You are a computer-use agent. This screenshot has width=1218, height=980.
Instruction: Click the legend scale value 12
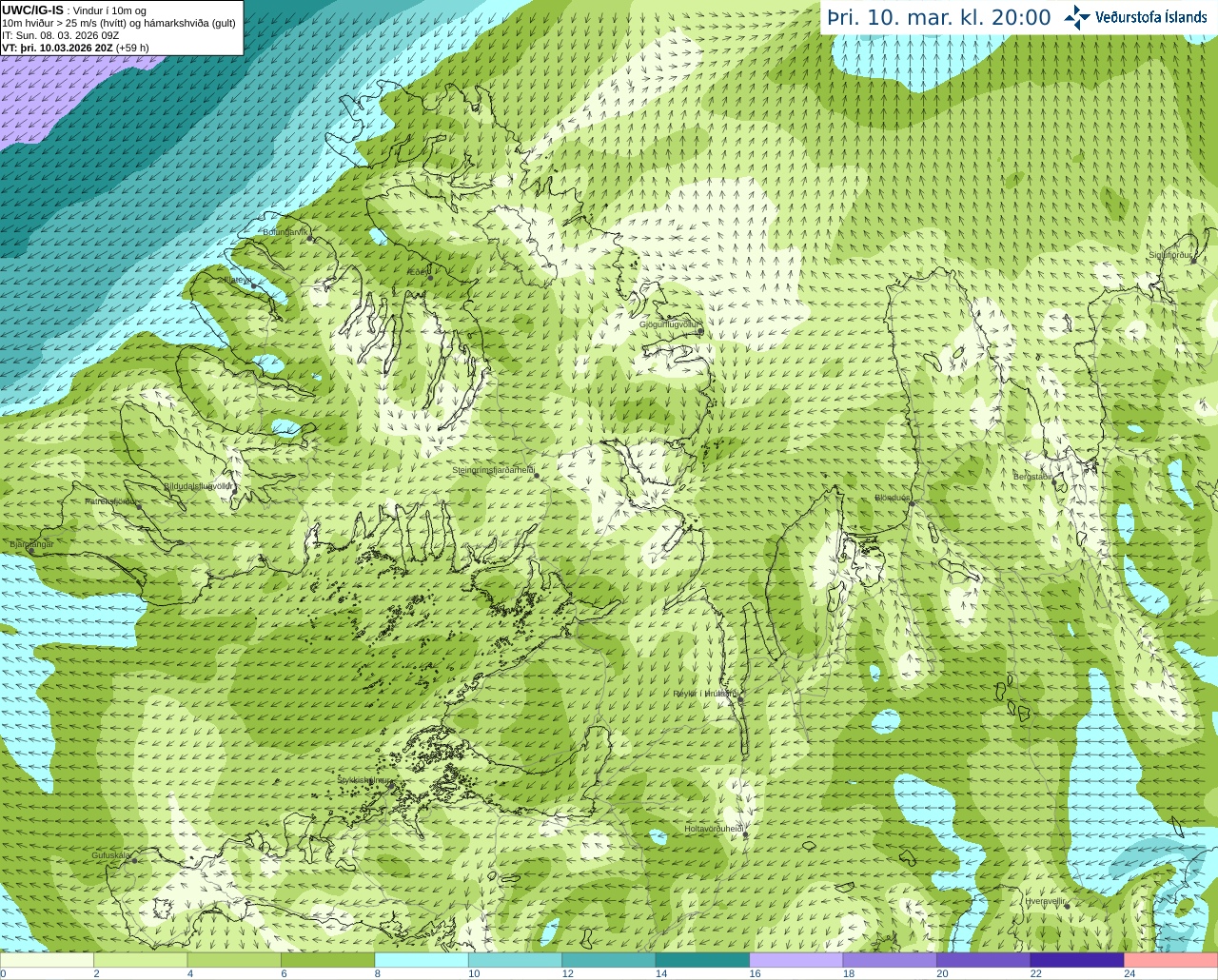pos(568,973)
